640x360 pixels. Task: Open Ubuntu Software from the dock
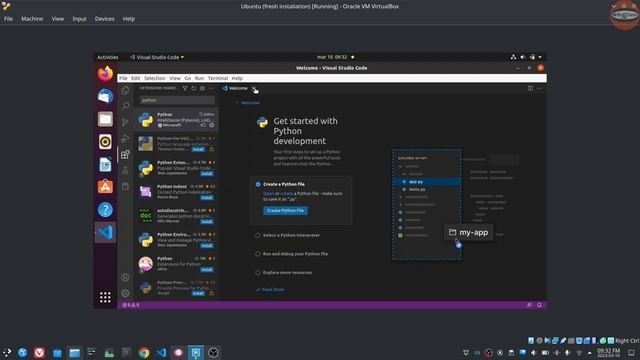click(x=105, y=187)
